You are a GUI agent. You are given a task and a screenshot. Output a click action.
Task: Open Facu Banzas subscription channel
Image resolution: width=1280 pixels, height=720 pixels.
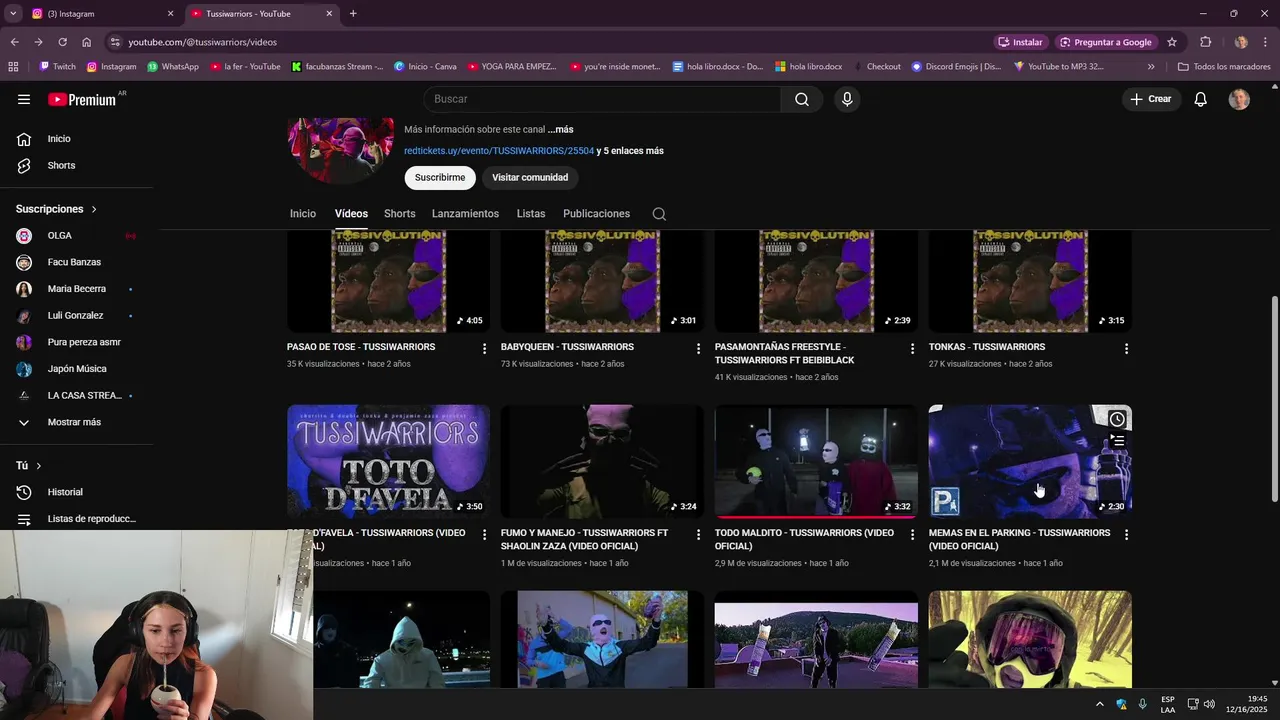point(76,262)
